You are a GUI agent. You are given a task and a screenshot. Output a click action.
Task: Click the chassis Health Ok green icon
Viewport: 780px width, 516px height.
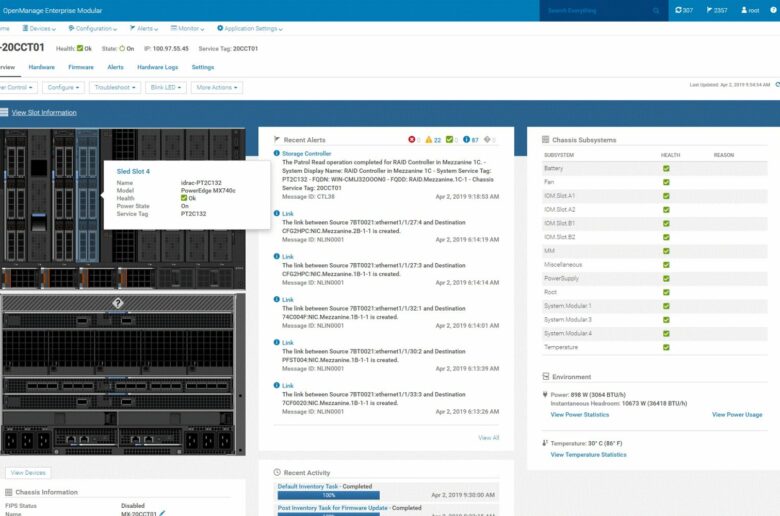click(80, 48)
